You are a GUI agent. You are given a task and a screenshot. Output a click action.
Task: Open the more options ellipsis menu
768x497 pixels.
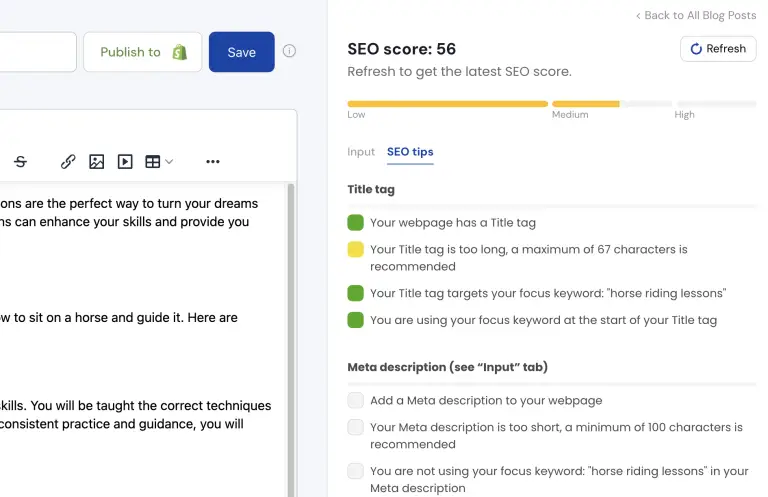point(213,162)
